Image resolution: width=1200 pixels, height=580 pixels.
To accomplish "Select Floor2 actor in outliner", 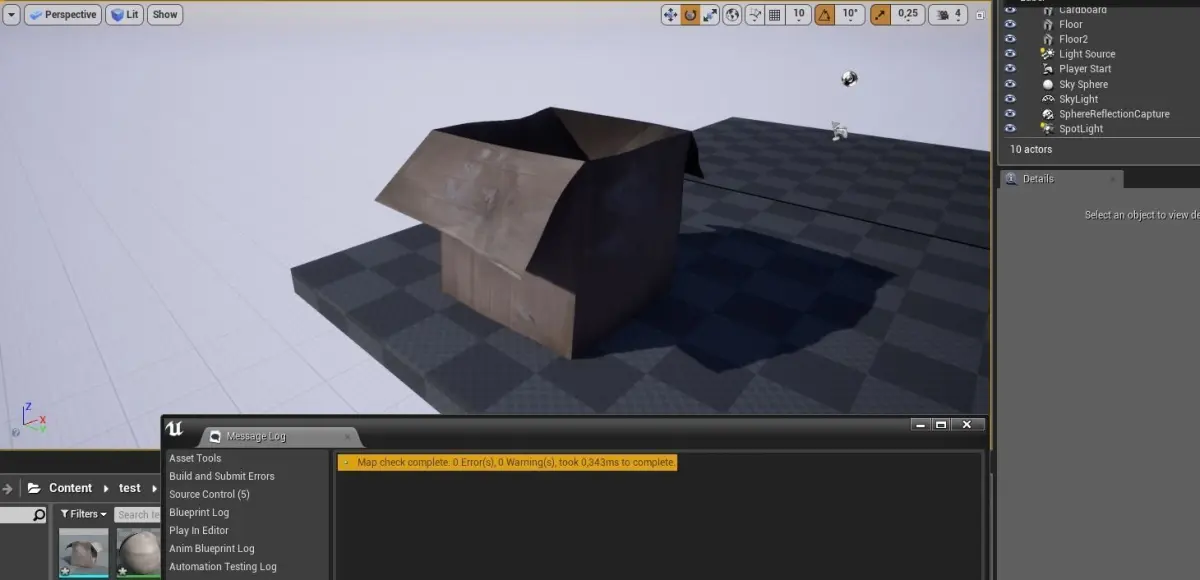I will pos(1074,39).
